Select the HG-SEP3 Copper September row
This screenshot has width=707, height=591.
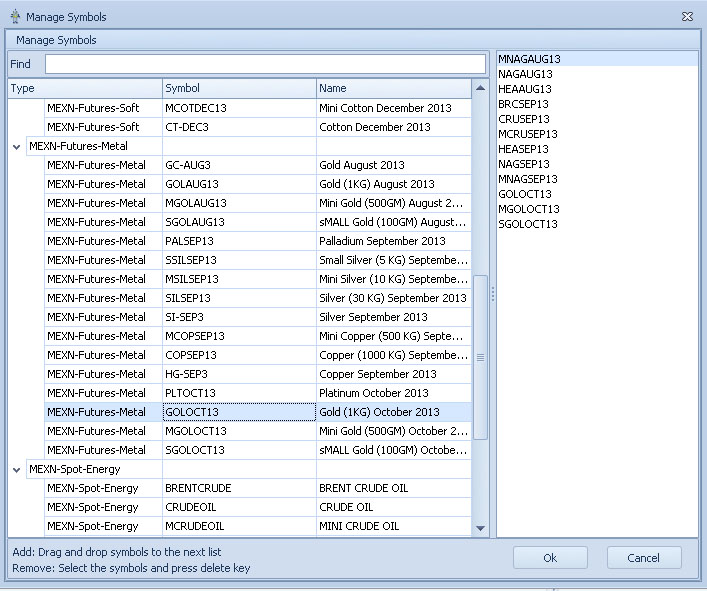(239, 374)
